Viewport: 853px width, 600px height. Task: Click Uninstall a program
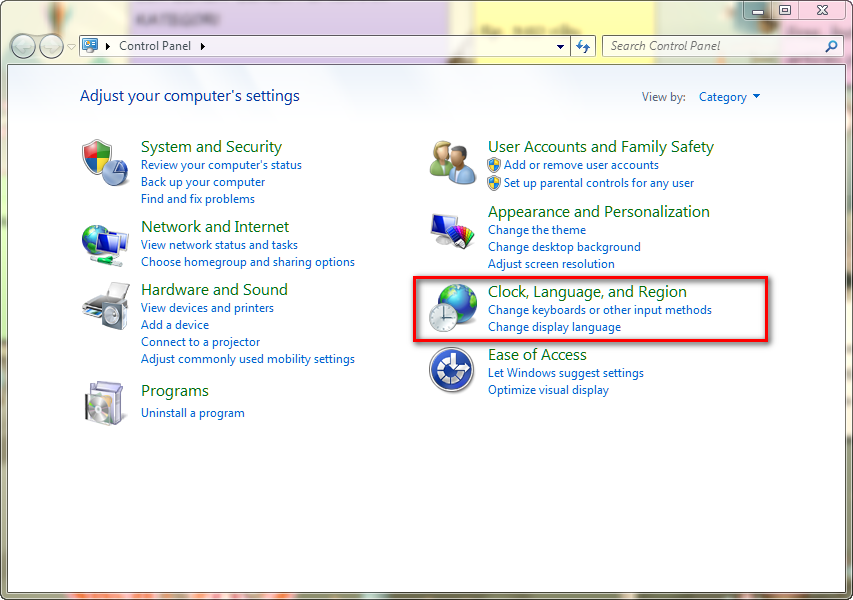click(x=193, y=413)
